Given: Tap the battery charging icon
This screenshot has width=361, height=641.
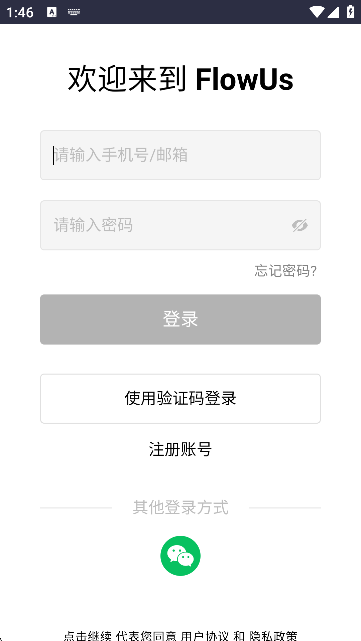Looking at the screenshot, I should point(350,11).
